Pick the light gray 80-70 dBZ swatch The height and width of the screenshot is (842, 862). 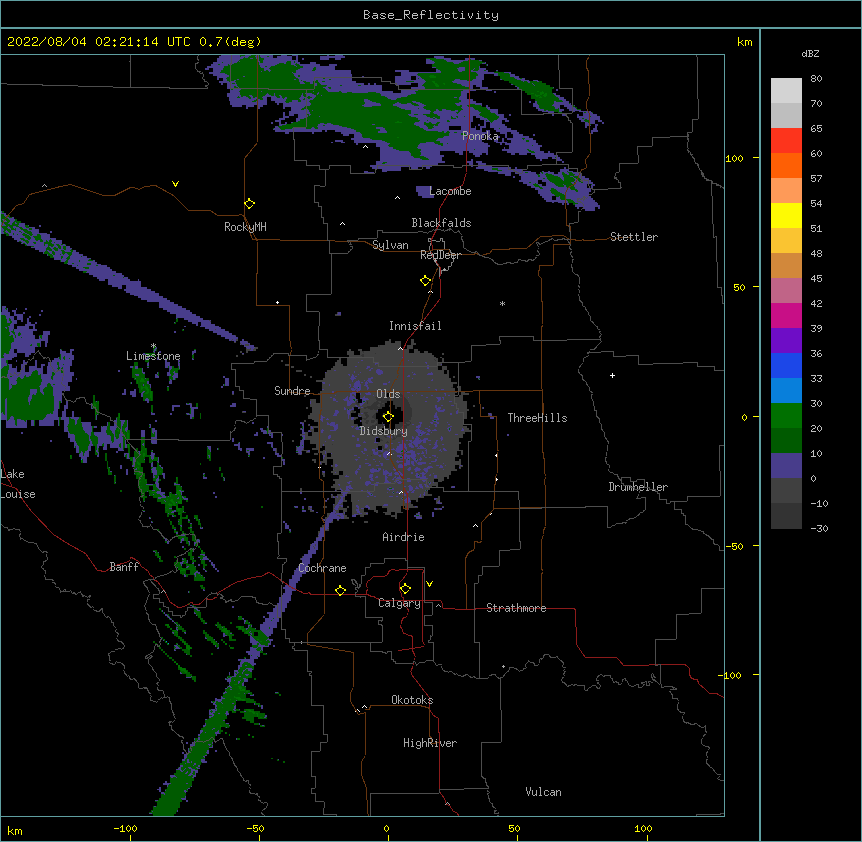786,90
